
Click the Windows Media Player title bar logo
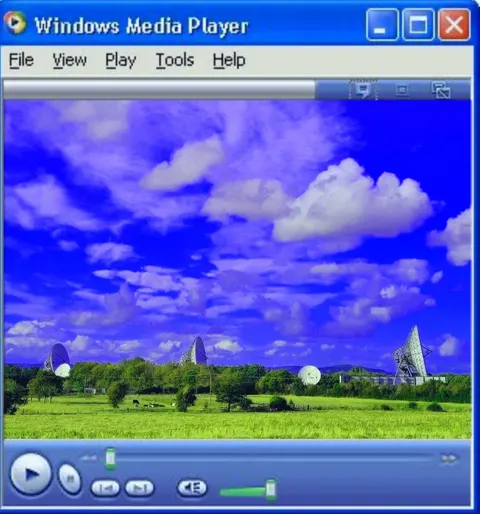[15, 23]
